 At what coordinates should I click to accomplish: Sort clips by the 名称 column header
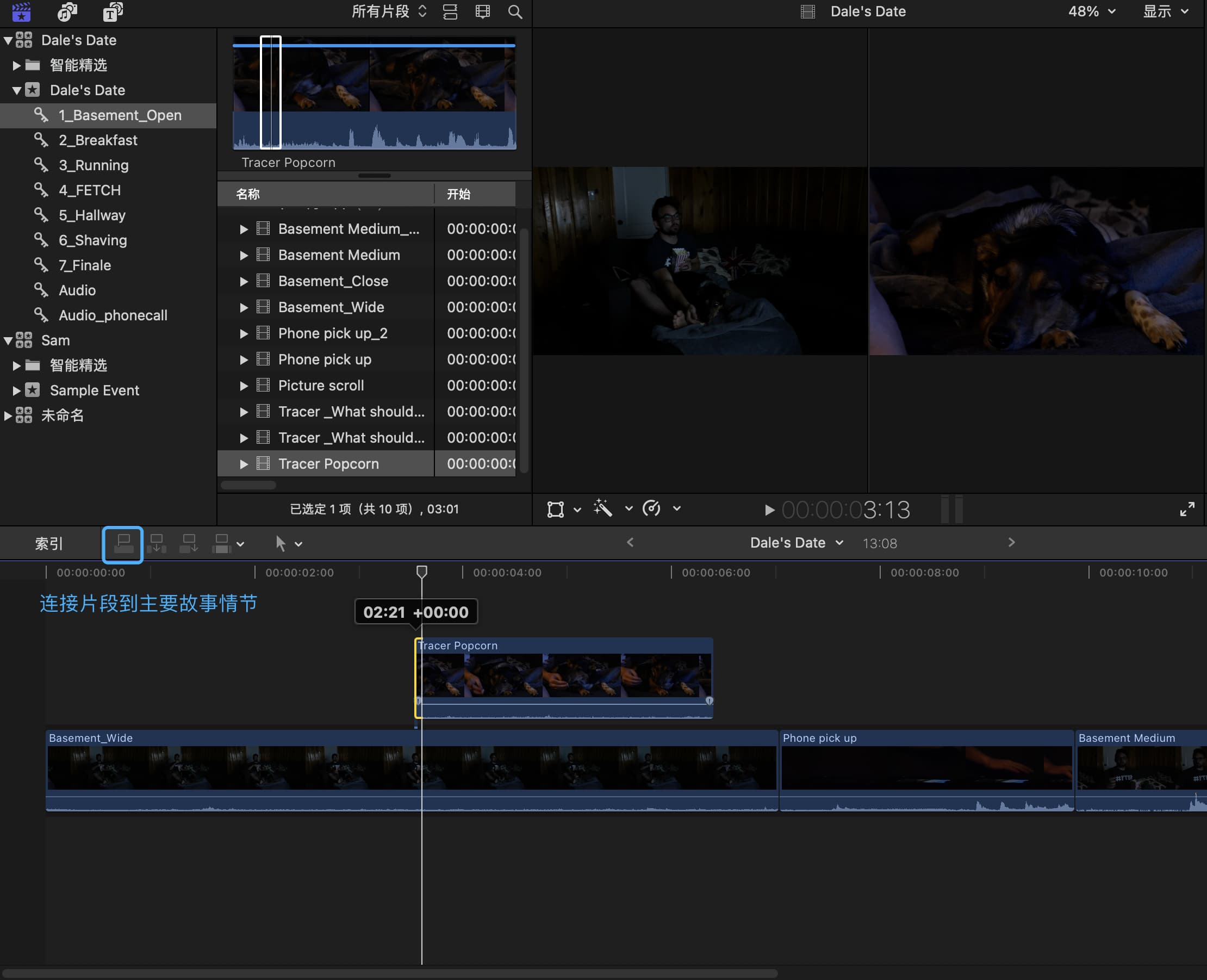(x=326, y=194)
